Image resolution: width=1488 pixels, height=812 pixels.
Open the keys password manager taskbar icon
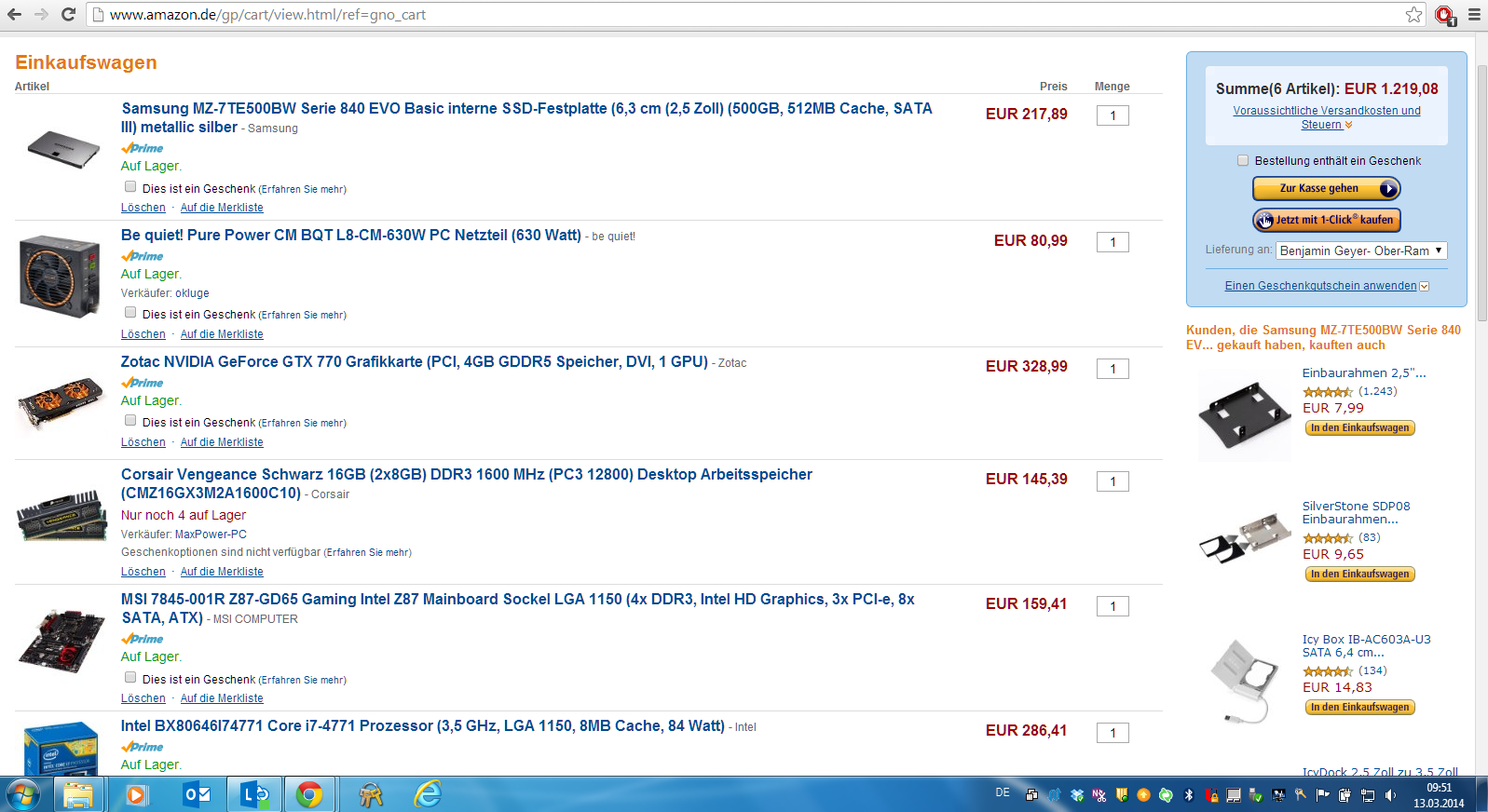[x=370, y=795]
